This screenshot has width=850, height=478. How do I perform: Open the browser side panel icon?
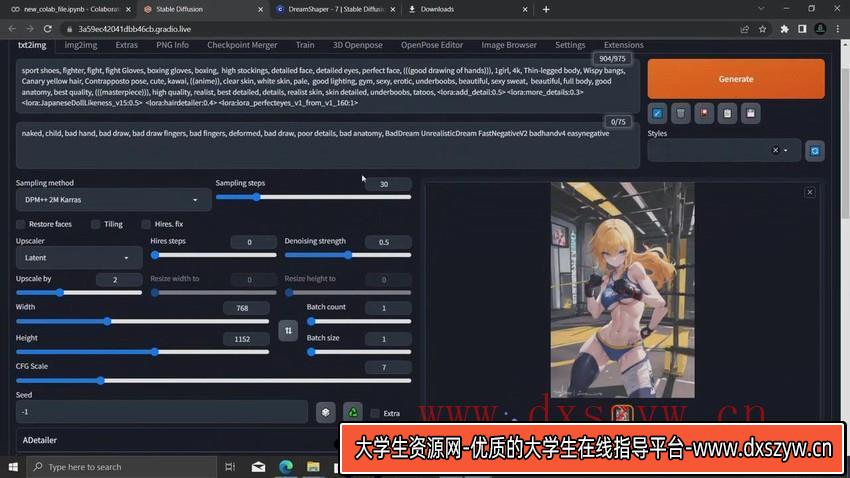(802, 29)
